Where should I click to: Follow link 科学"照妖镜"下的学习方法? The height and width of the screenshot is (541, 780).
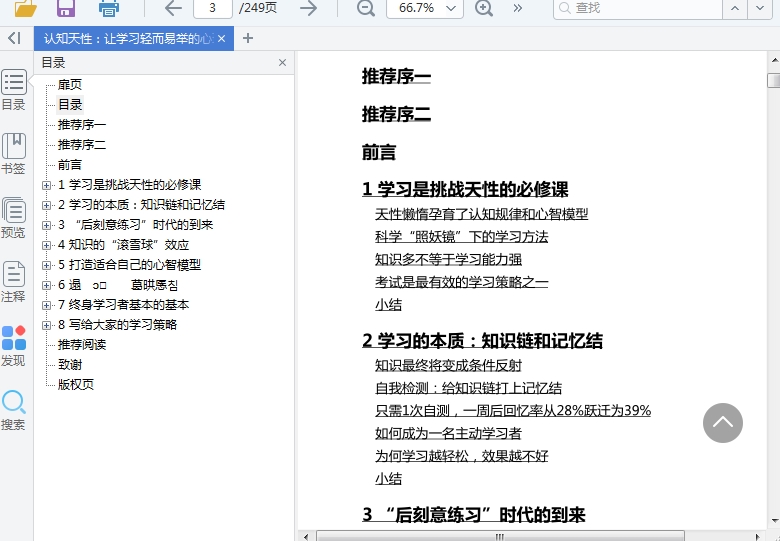pos(462,237)
